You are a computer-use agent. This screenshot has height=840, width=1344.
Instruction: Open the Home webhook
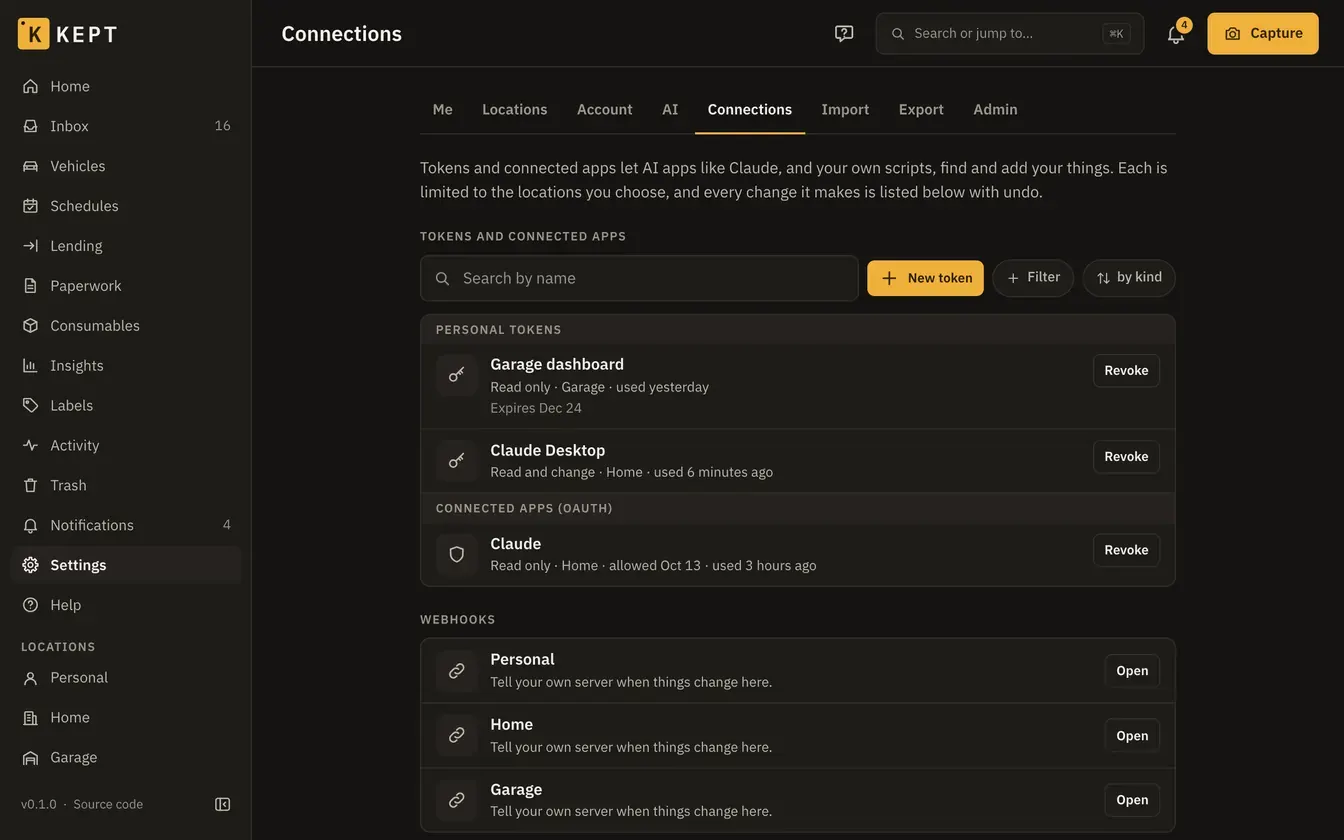click(1132, 735)
